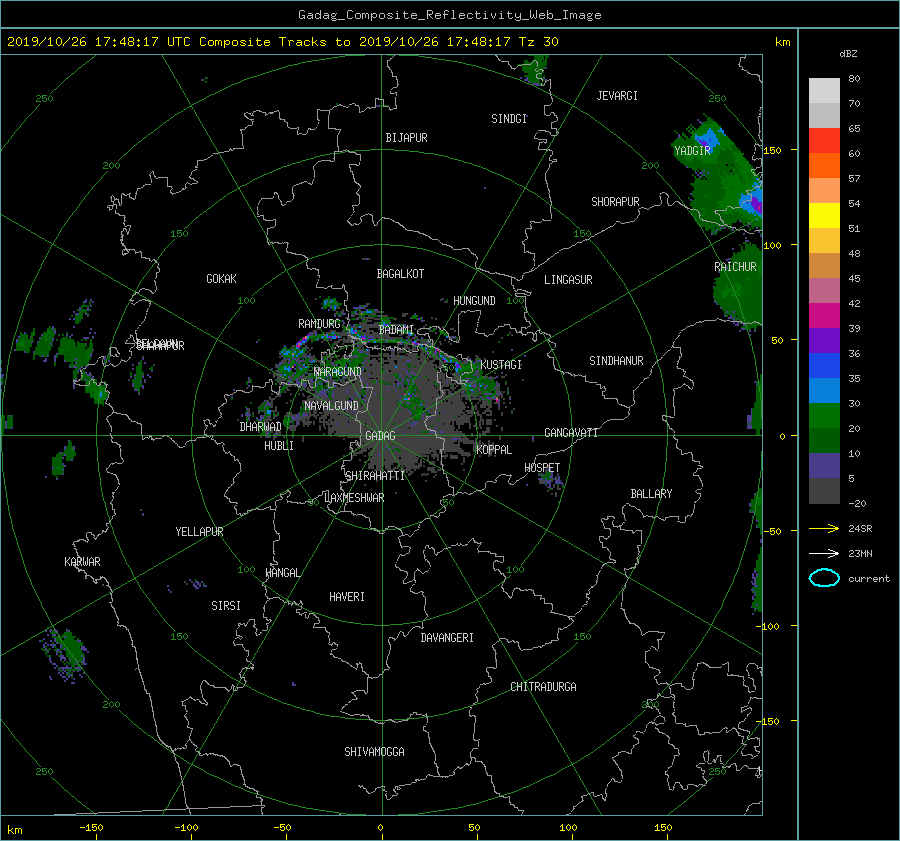The image size is (900, 841).
Task: Click the HANGAL city label
Action: tap(282, 572)
